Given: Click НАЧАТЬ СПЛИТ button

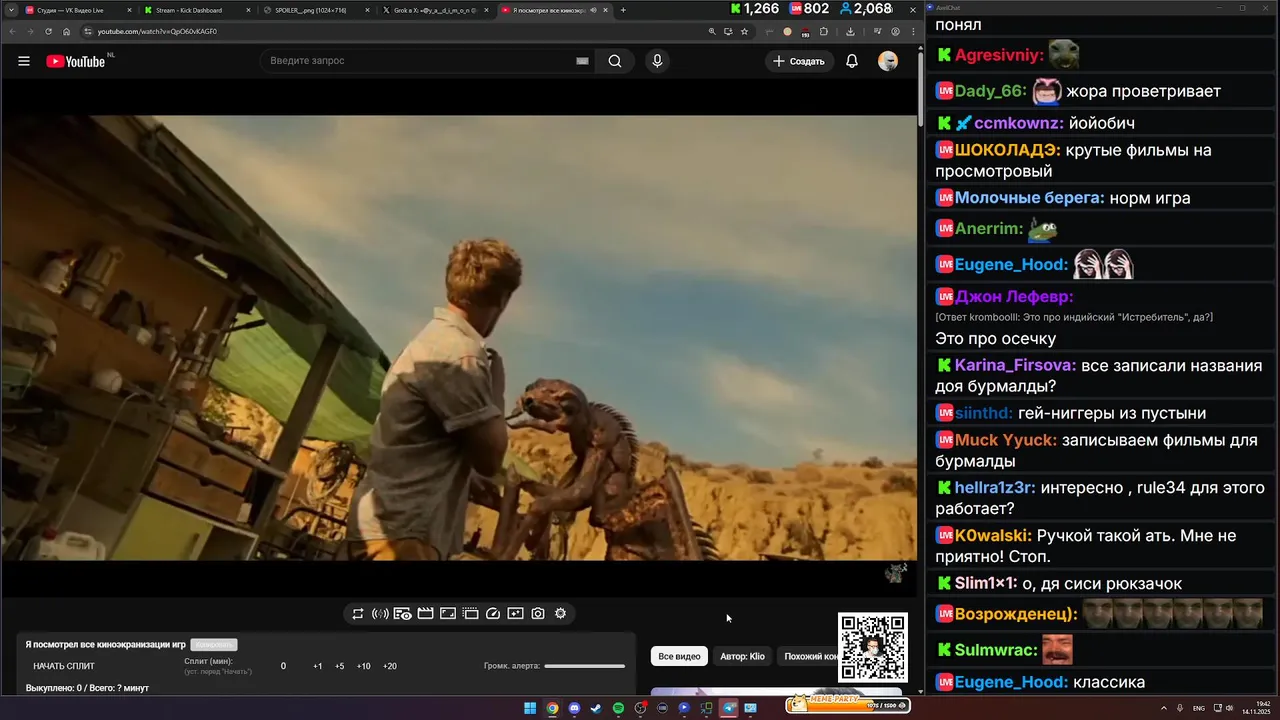Looking at the screenshot, I should (64, 666).
